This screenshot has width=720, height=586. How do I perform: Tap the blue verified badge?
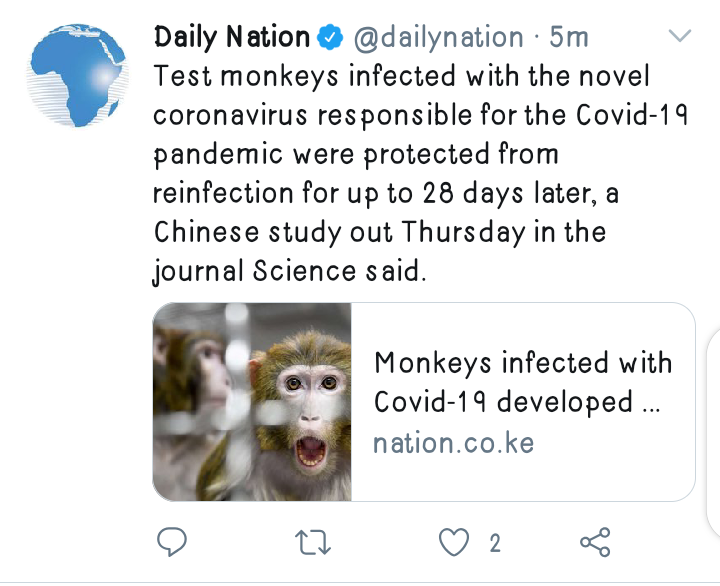329,39
